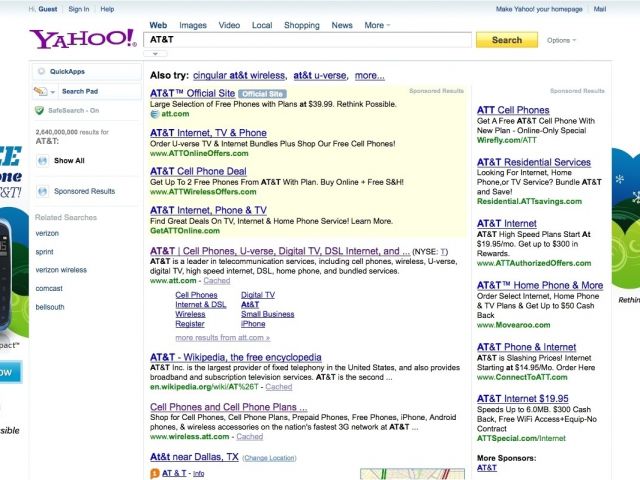640x480 pixels.
Task: Click the verizon related search
Action: (x=47, y=232)
